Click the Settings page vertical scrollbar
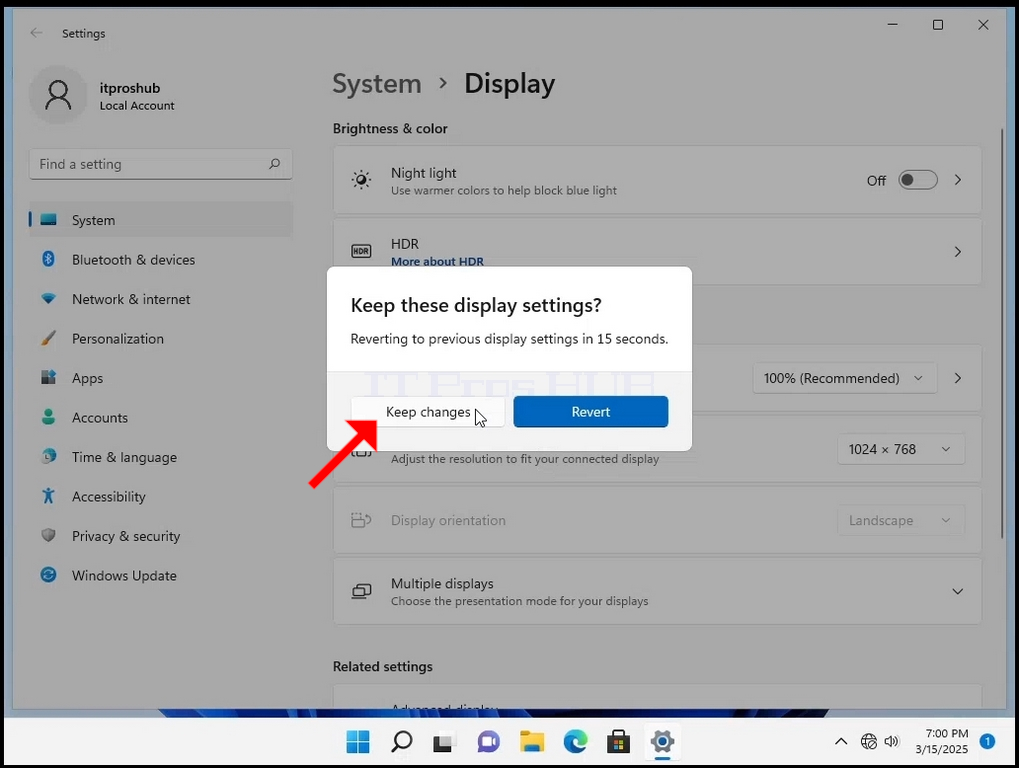The width and height of the screenshot is (1019, 768). pyautogui.click(x=1002, y=333)
